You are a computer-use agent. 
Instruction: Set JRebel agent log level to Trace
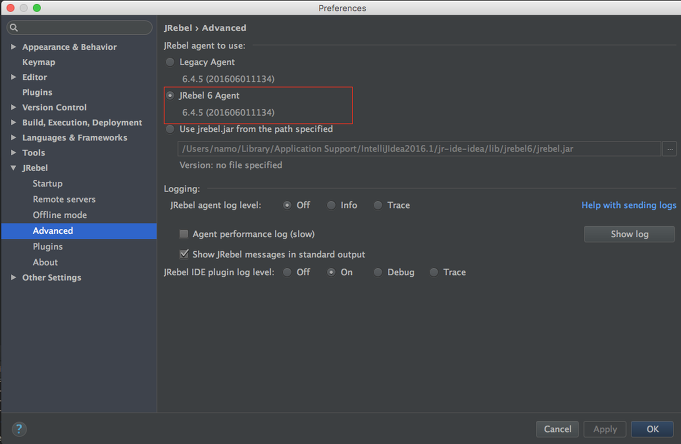pyautogui.click(x=378, y=205)
